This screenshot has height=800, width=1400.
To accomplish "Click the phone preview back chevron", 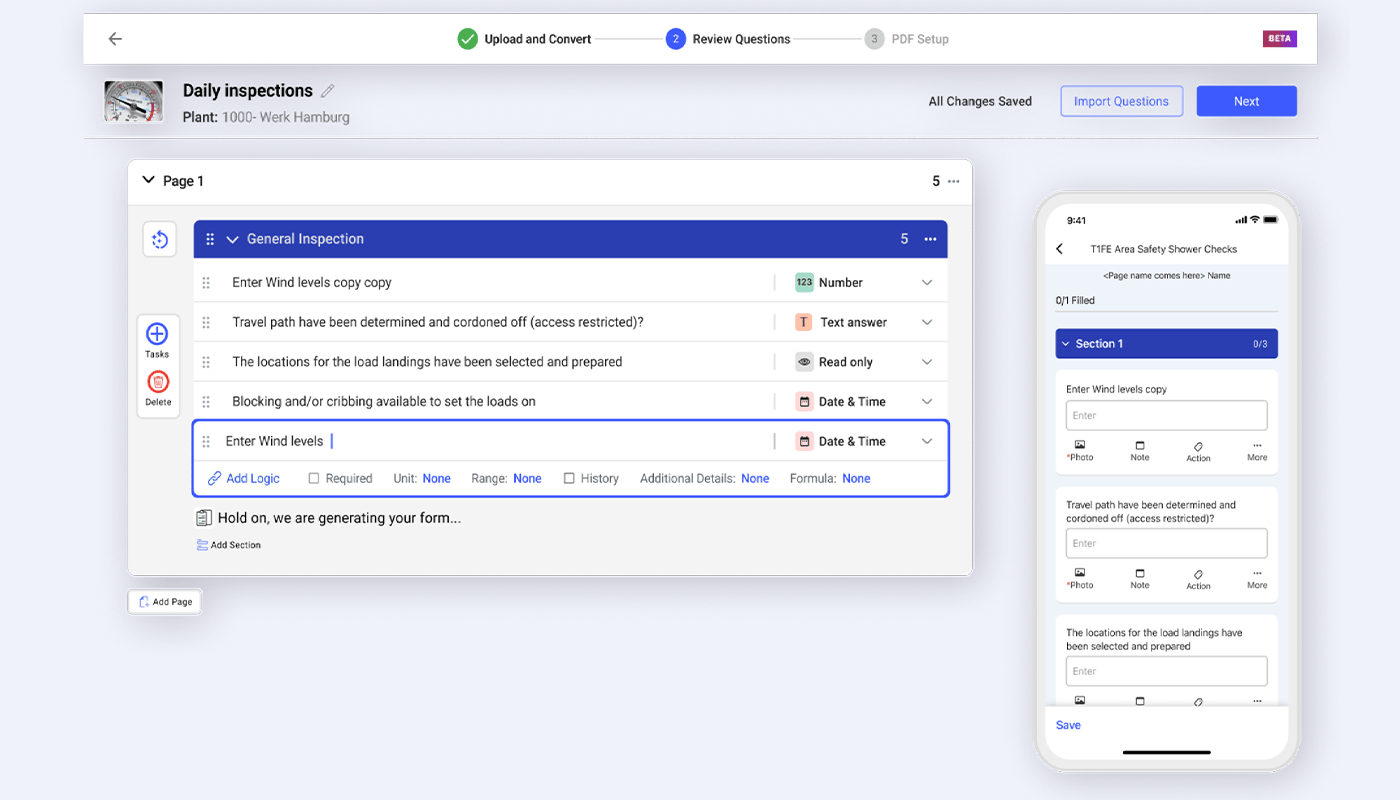I will (1060, 249).
